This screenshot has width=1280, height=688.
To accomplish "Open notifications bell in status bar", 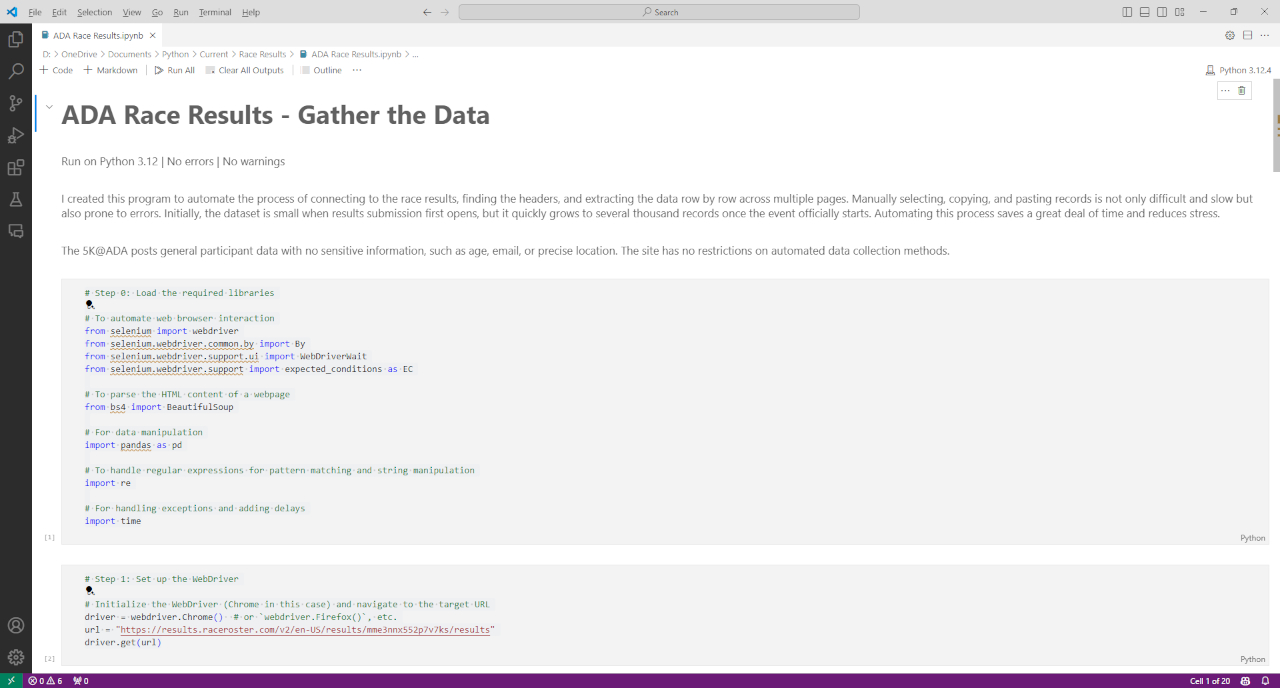I will click(1265, 681).
